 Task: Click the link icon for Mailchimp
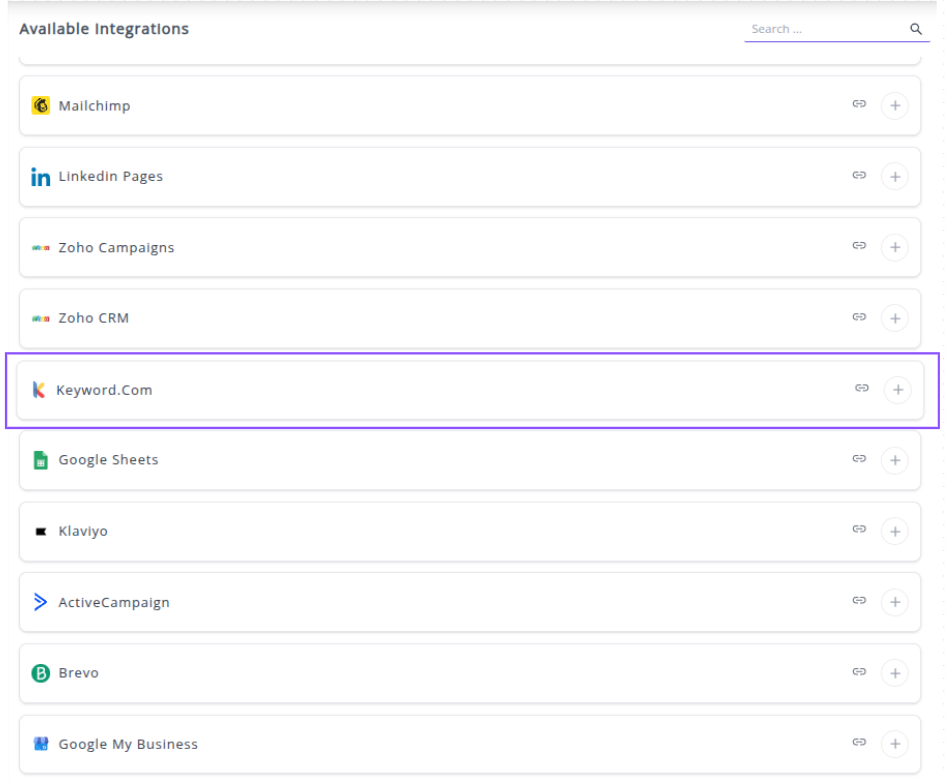click(x=858, y=104)
